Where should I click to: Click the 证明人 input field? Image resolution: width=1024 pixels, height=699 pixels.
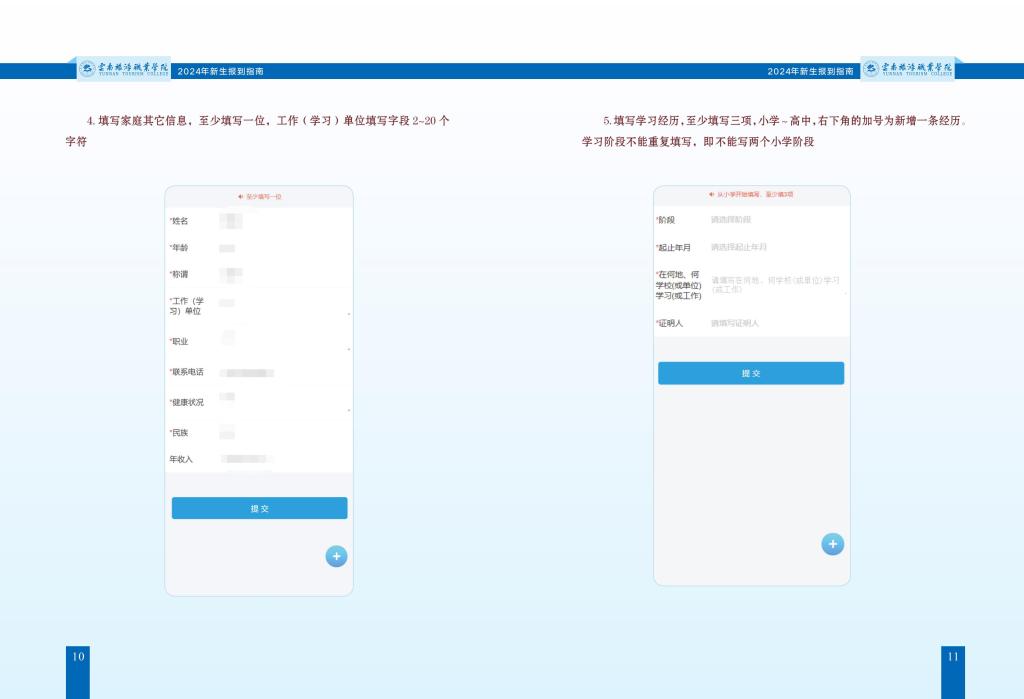click(775, 323)
